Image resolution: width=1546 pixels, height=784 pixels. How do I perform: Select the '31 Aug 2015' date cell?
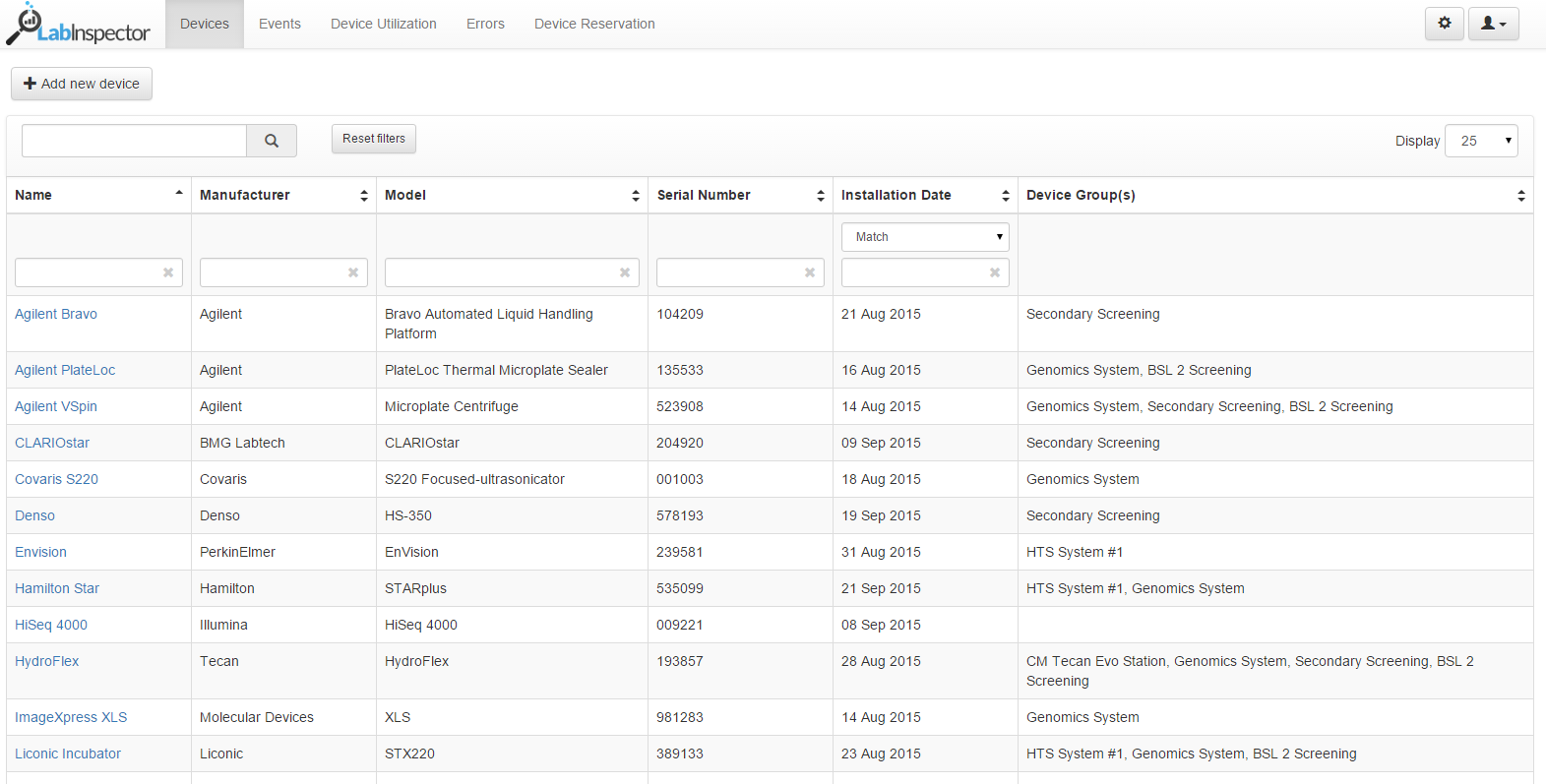tap(925, 552)
